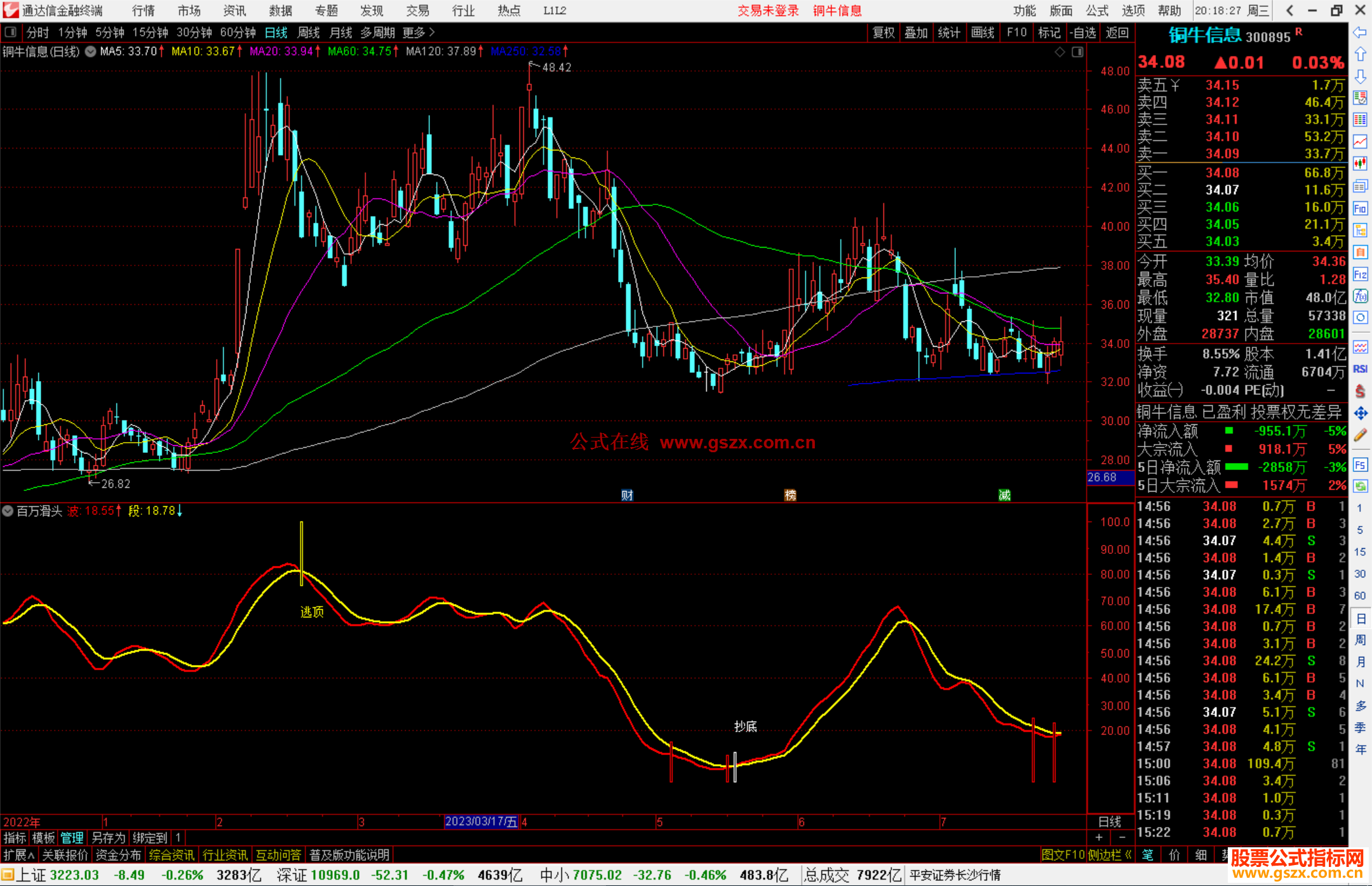The image size is (1372, 886).
Task: Expand the 更多 periods dropdown
Action: coord(419,32)
